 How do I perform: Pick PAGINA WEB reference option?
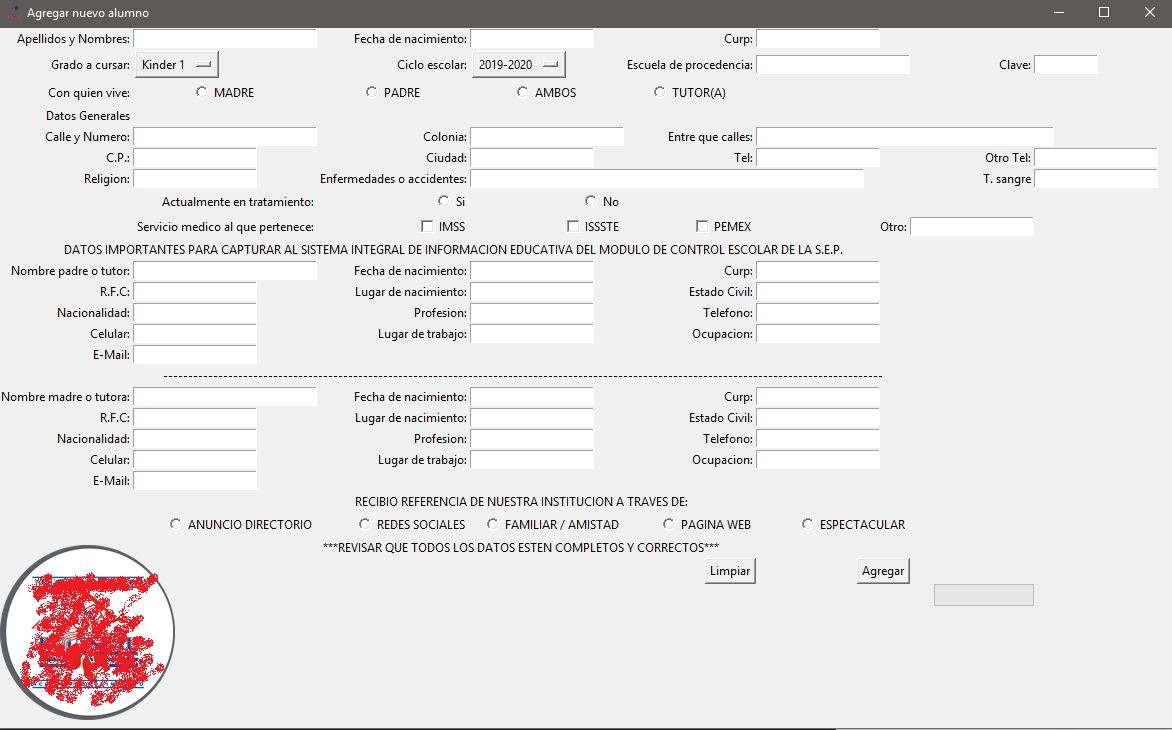(669, 524)
